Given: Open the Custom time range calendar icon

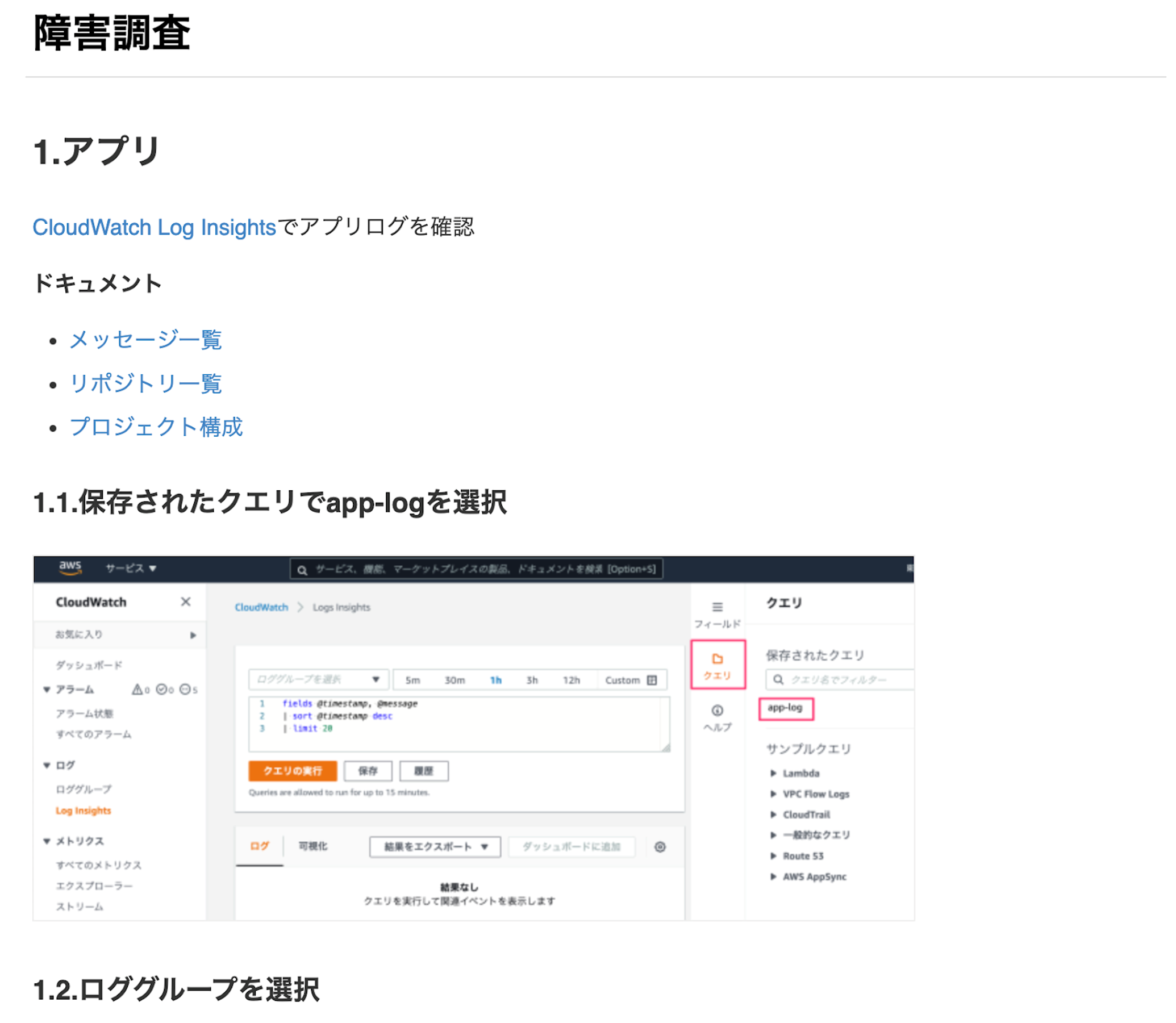Looking at the screenshot, I should click(652, 680).
